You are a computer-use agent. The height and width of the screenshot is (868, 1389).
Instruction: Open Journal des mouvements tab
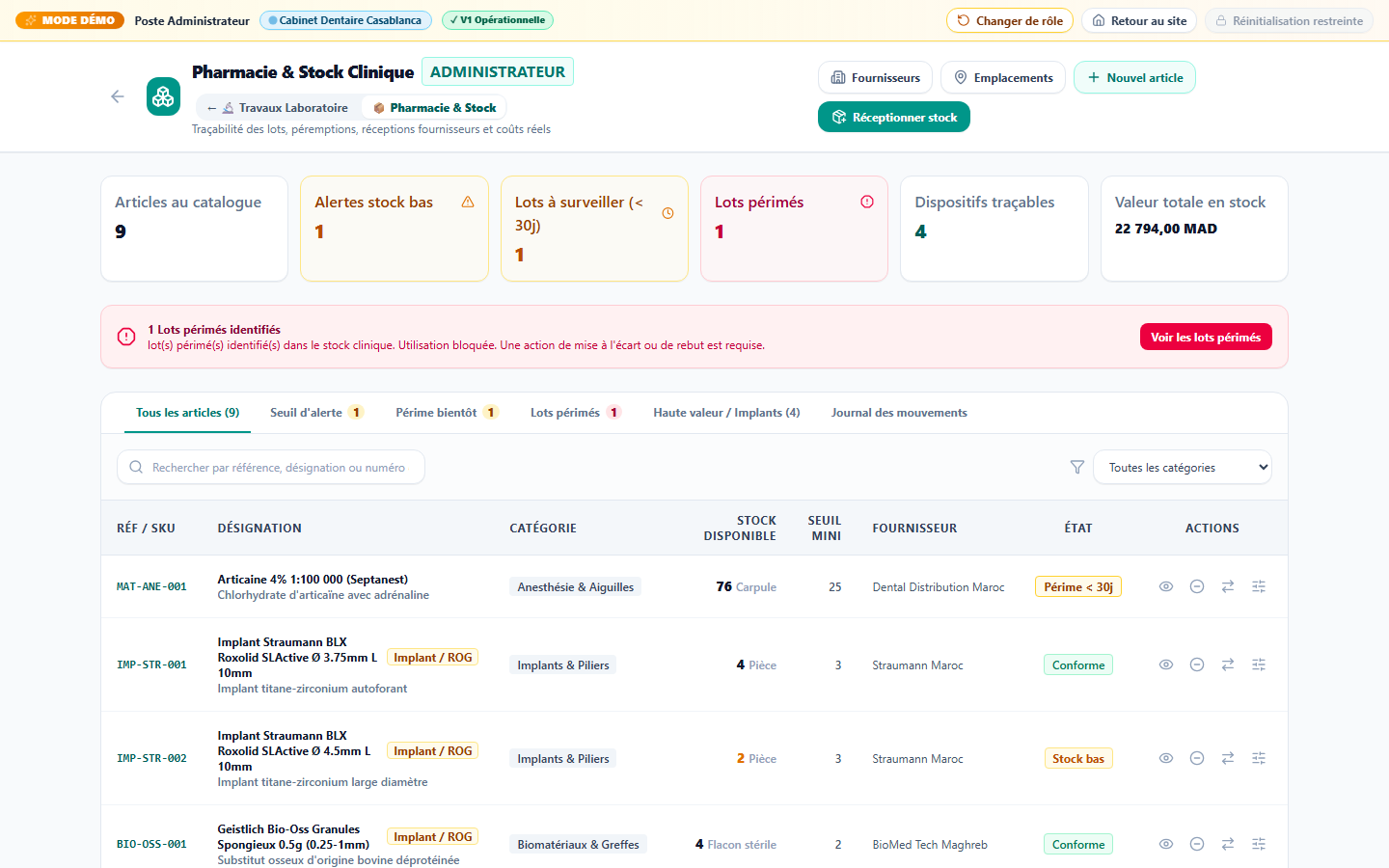899,413
